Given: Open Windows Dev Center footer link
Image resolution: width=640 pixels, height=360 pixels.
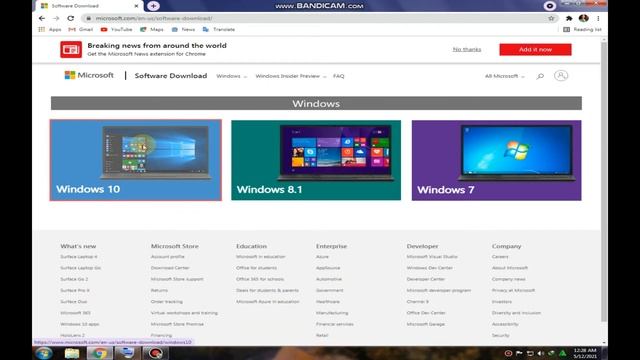Looking at the screenshot, I should click(429, 268).
